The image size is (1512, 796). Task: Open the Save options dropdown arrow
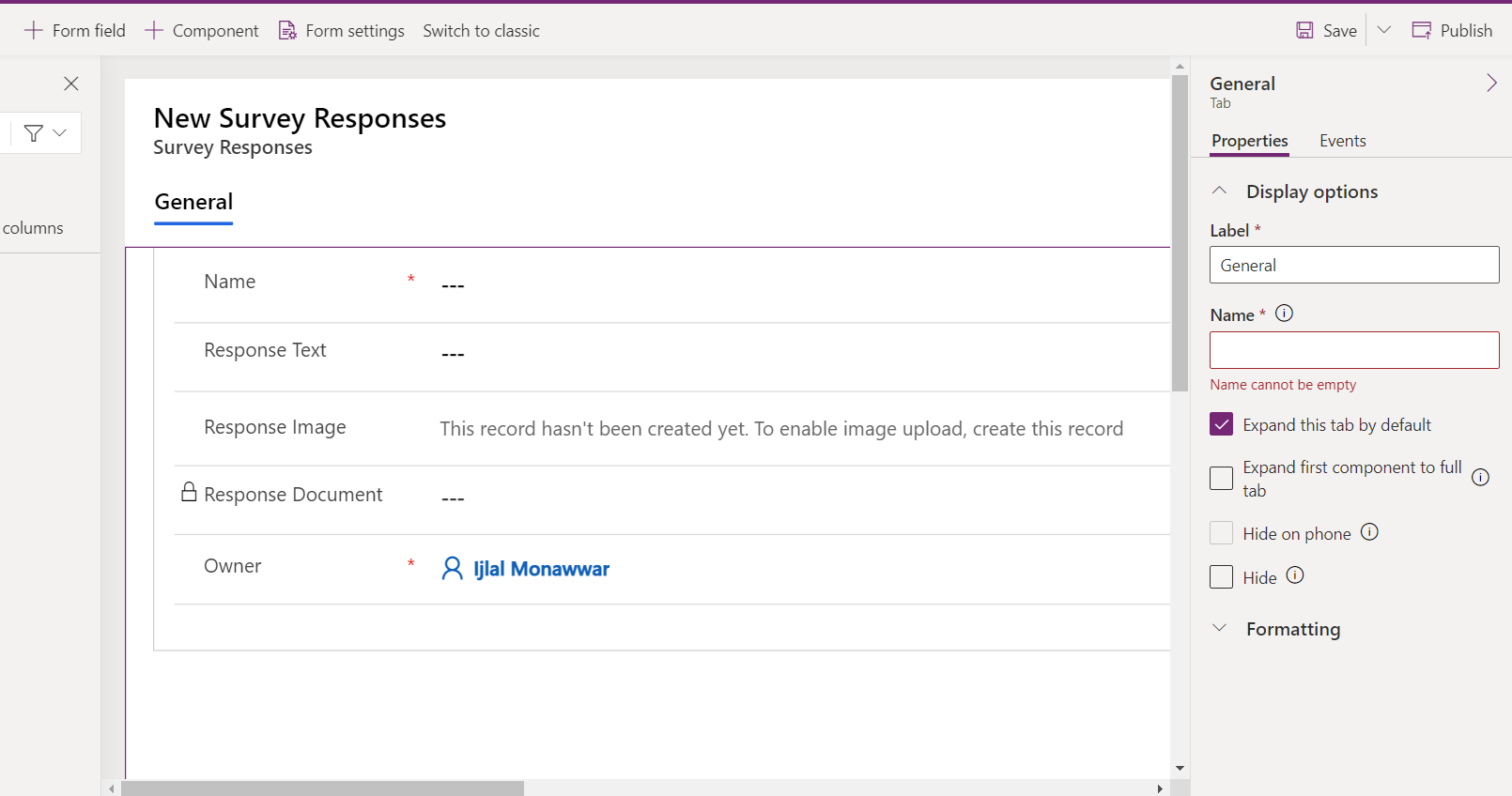pyautogui.click(x=1383, y=31)
